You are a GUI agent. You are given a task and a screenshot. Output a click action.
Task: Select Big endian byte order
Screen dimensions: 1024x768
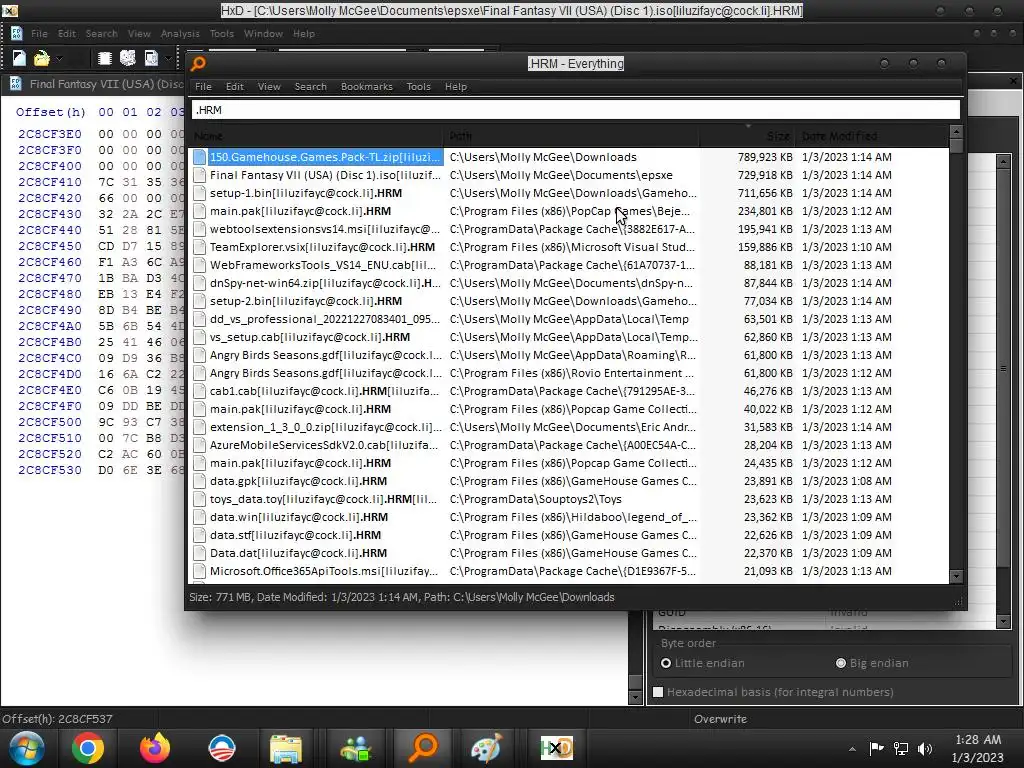tap(872, 663)
